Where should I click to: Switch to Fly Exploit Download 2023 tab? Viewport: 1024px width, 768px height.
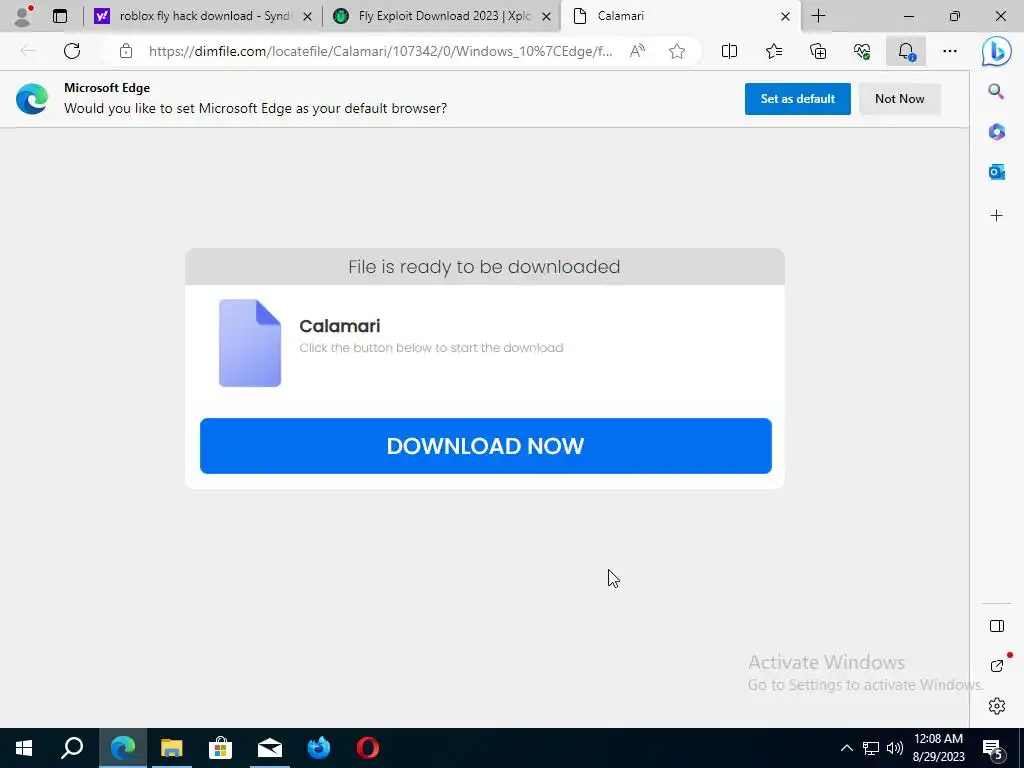tap(441, 16)
